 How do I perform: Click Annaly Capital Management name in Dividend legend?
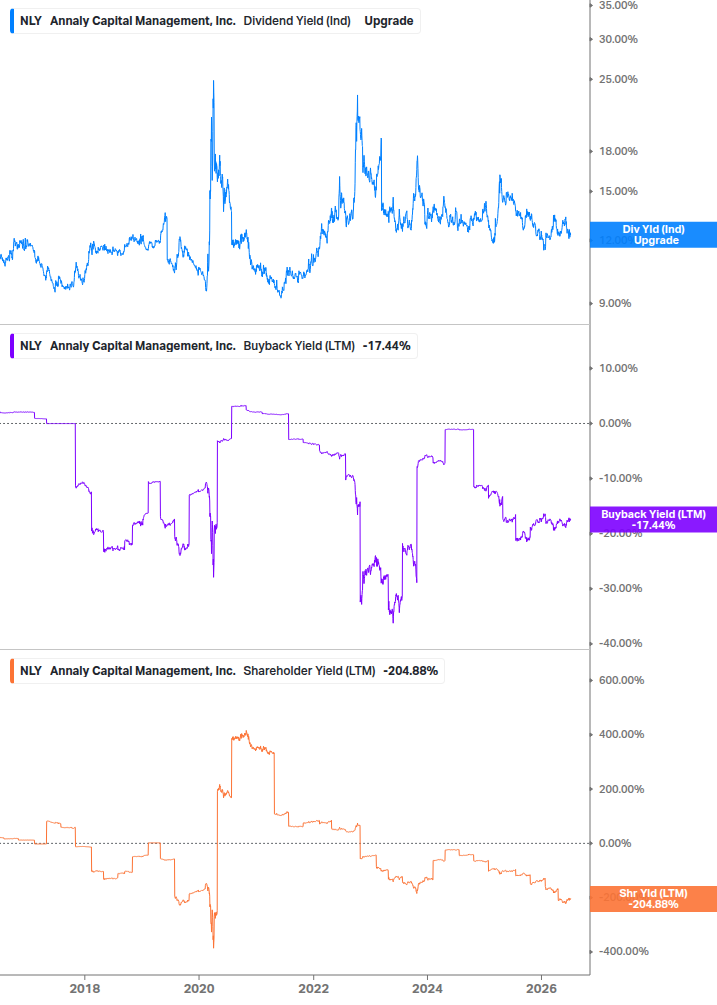(143, 21)
